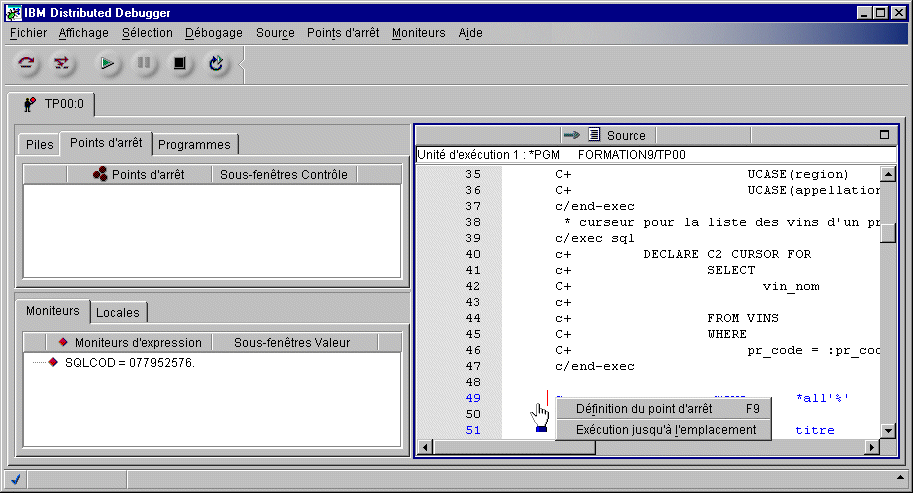Click the red diamond icon beside SQLCOD

click(53, 362)
